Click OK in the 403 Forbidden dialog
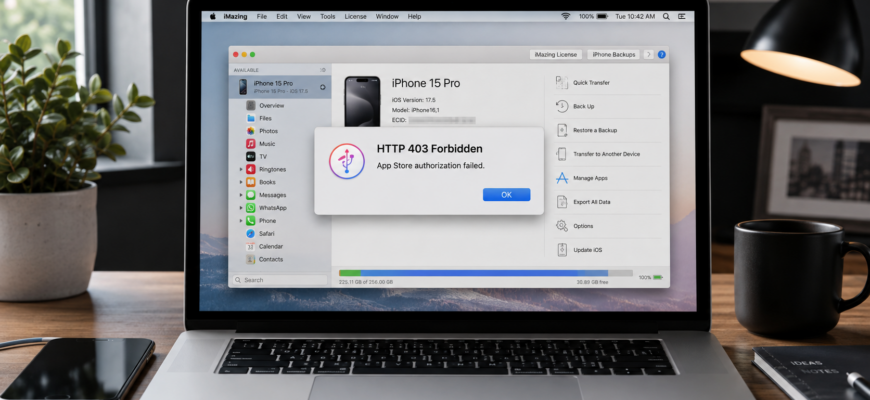870x400 pixels. tap(507, 195)
